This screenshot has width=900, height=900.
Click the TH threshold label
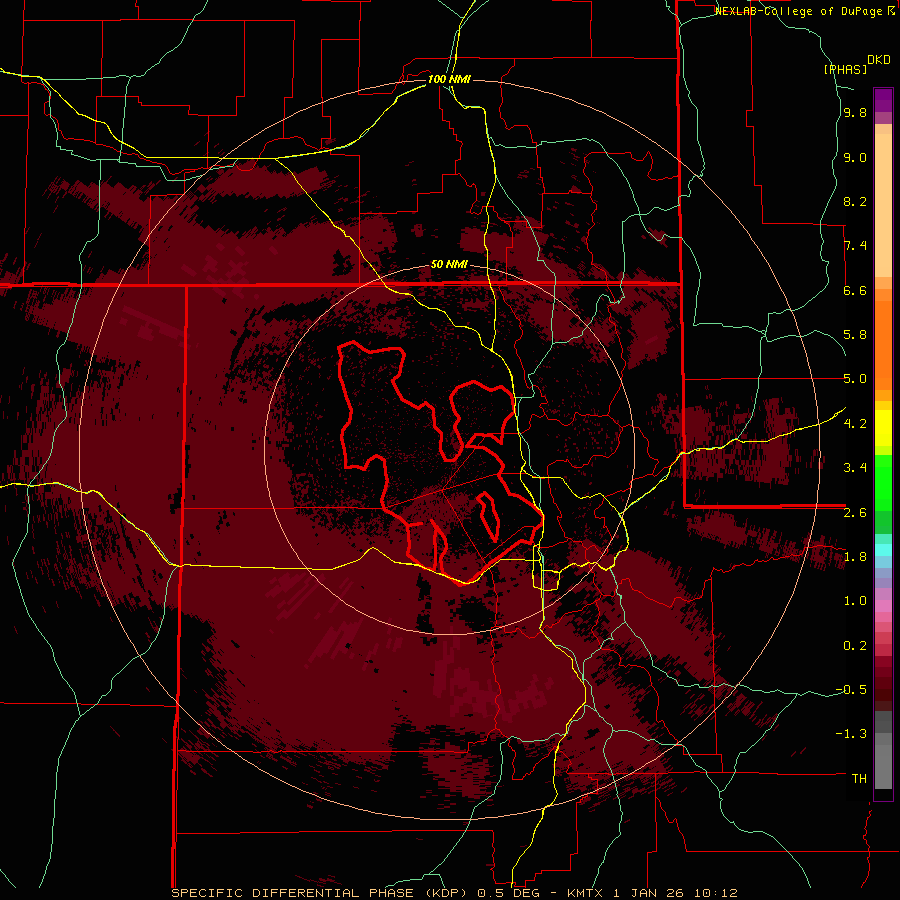coord(859,779)
